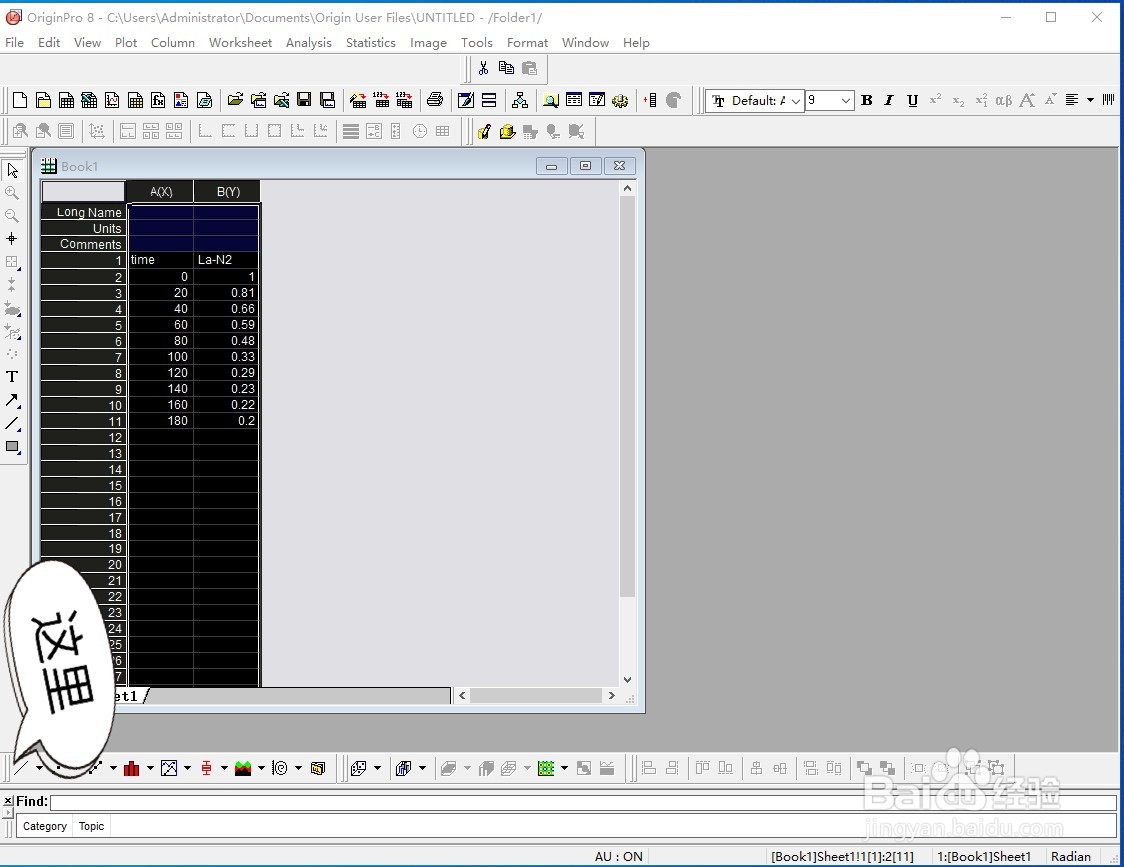Click the Open project folder icon

pyautogui.click(x=235, y=100)
